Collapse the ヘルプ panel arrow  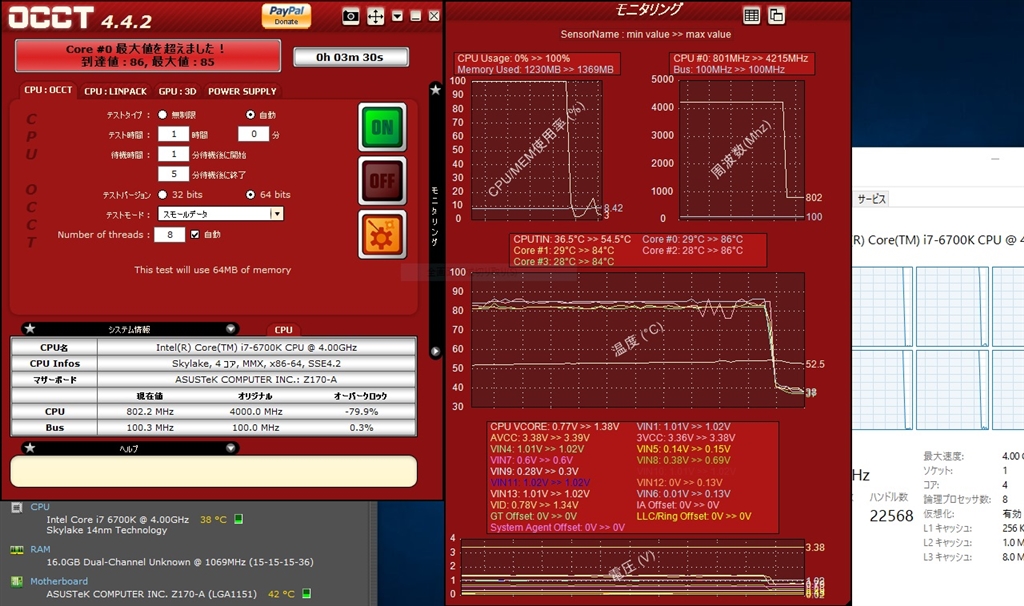pyautogui.click(x=231, y=449)
